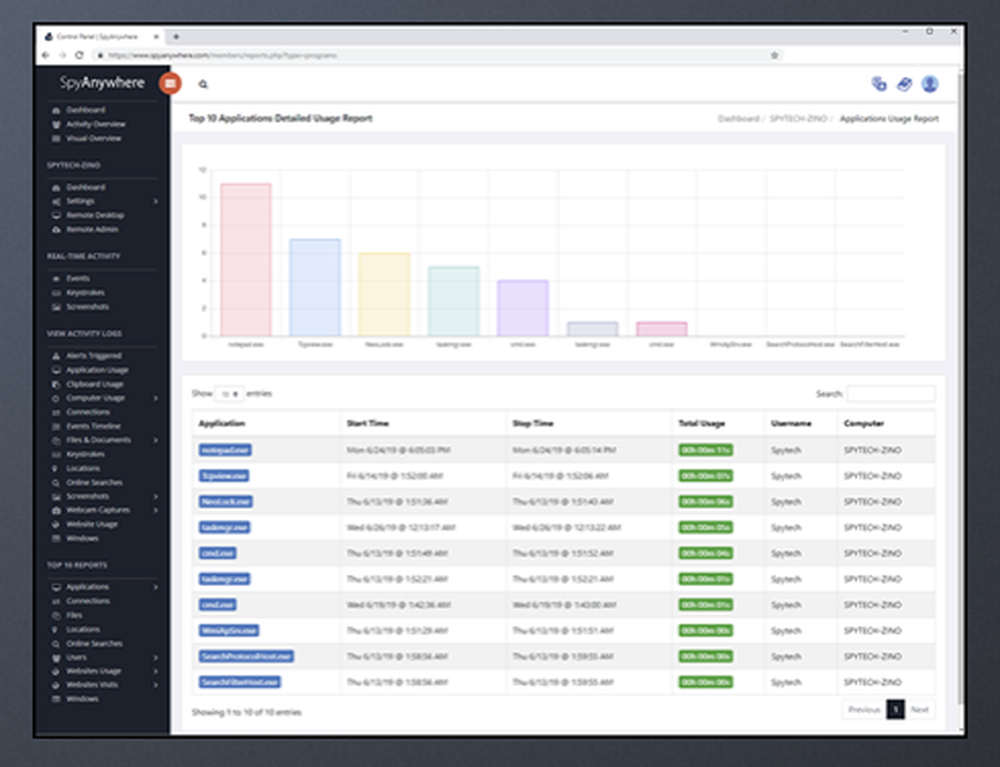Focus the table Search input field
Viewport: 1000px width, 767px height.
[x=891, y=394]
